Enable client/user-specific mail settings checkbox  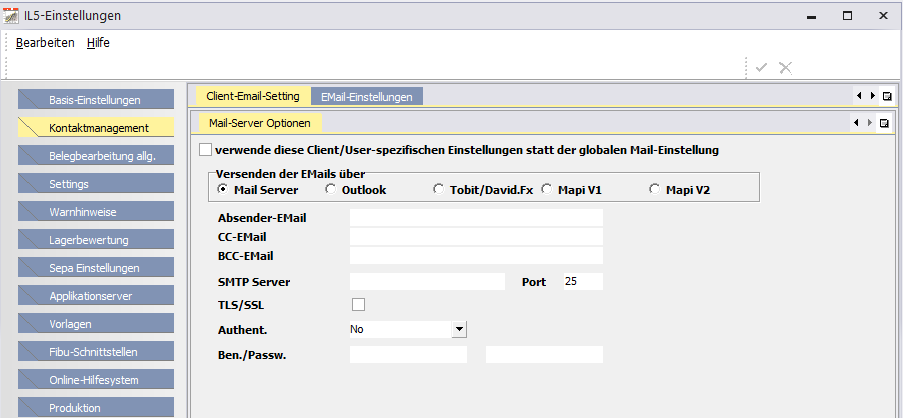(x=206, y=150)
